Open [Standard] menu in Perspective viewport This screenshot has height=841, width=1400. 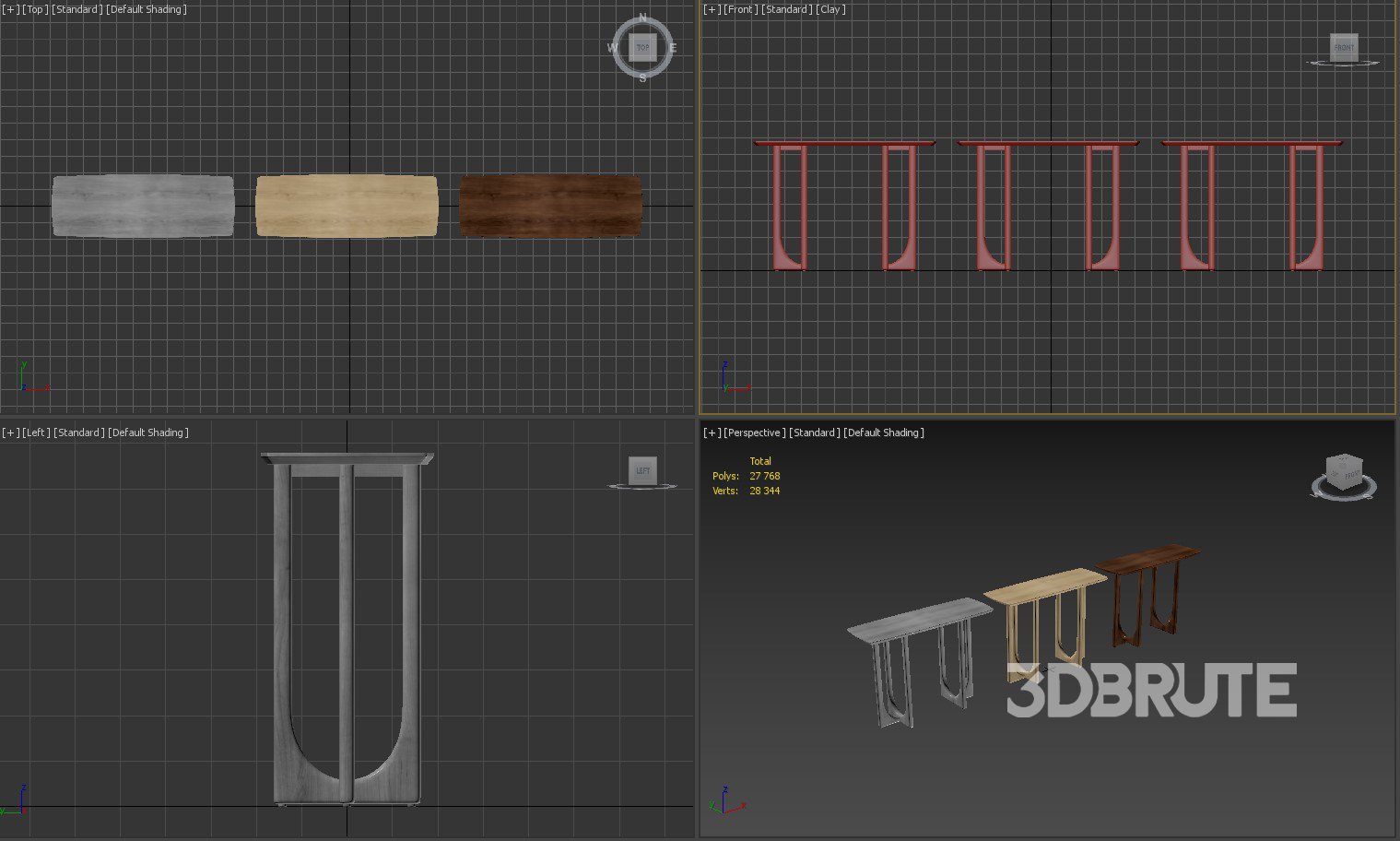[x=815, y=432]
